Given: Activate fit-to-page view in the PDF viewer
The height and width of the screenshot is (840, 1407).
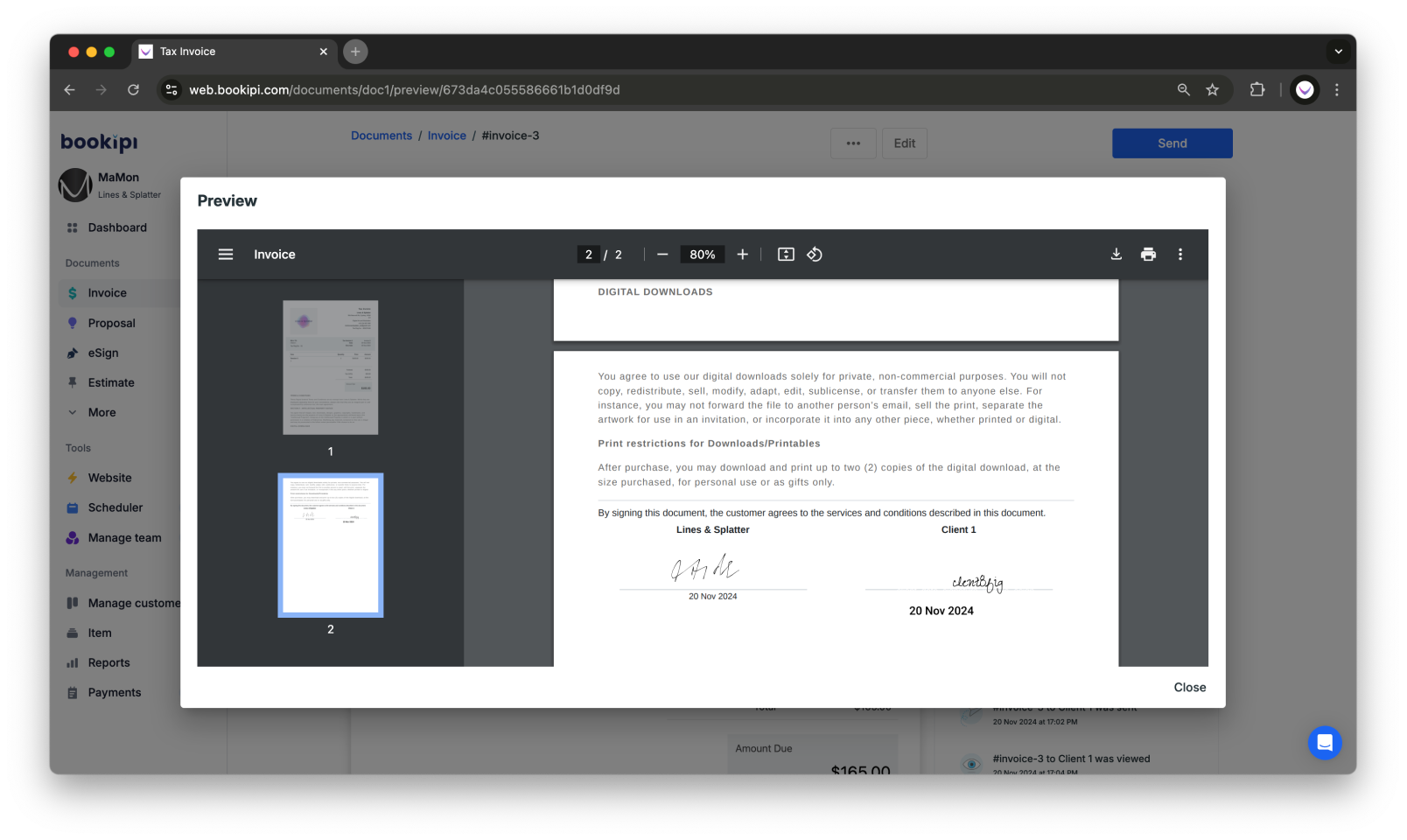Looking at the screenshot, I should [785, 254].
